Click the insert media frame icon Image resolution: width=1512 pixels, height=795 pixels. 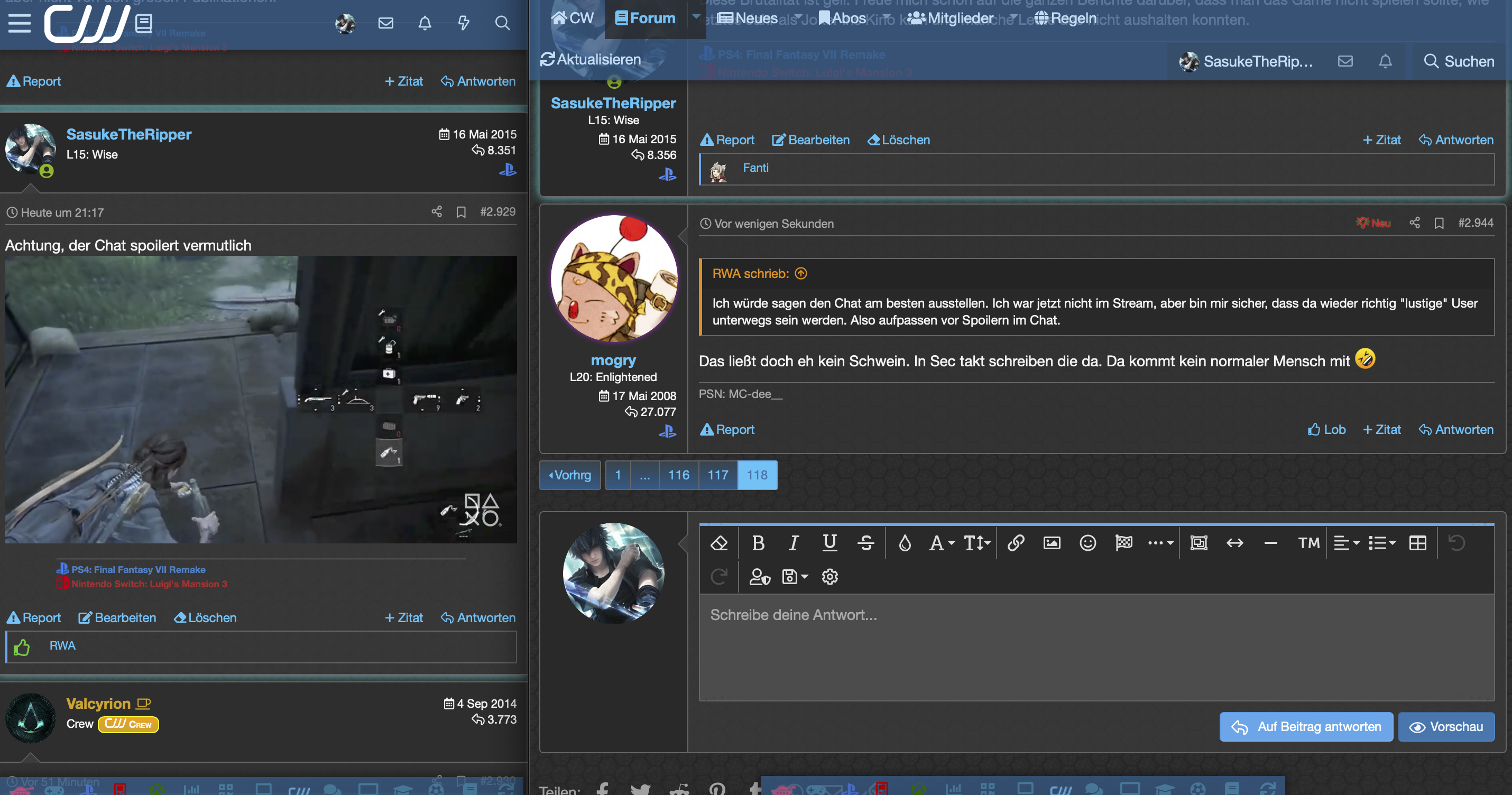[1198, 543]
